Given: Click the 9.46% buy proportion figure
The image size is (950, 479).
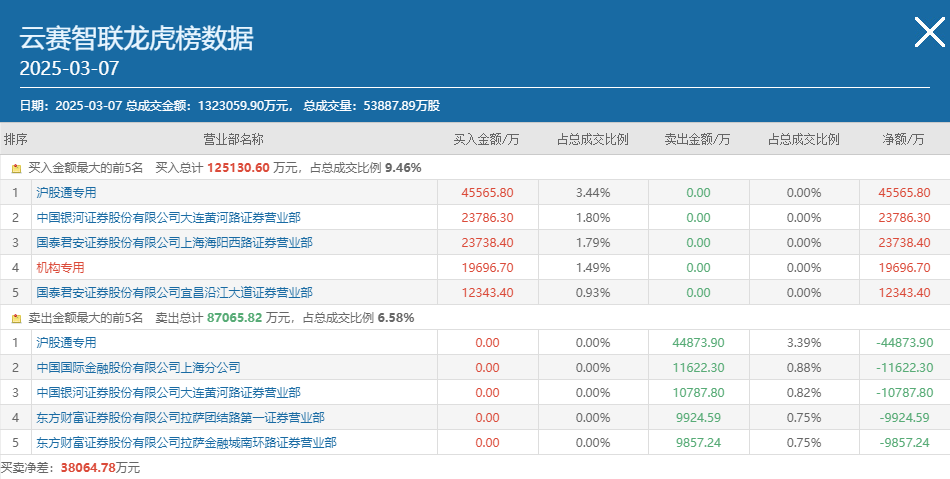Looking at the screenshot, I should tap(403, 168).
